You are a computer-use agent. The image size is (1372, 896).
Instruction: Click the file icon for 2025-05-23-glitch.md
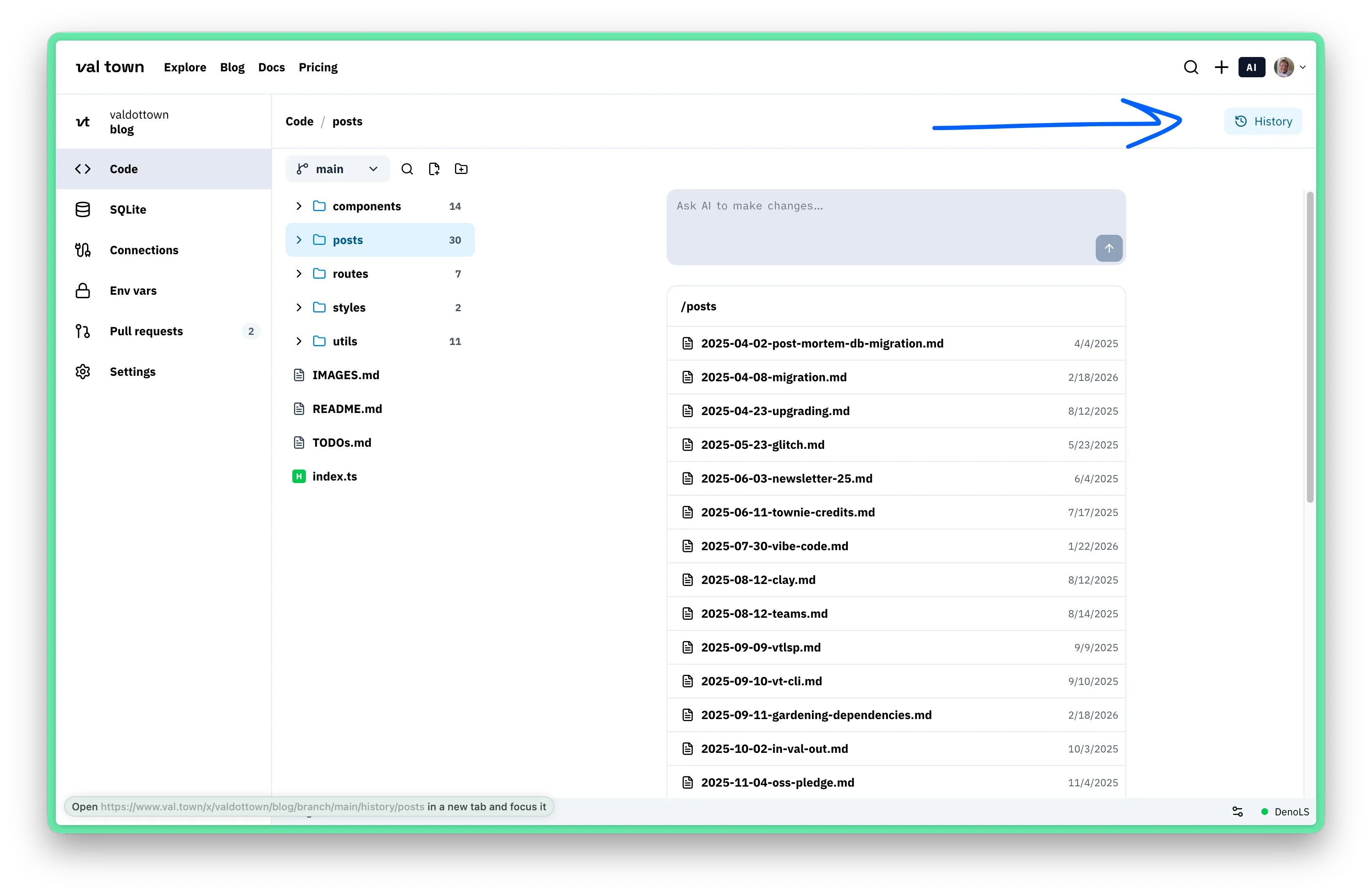[688, 445]
